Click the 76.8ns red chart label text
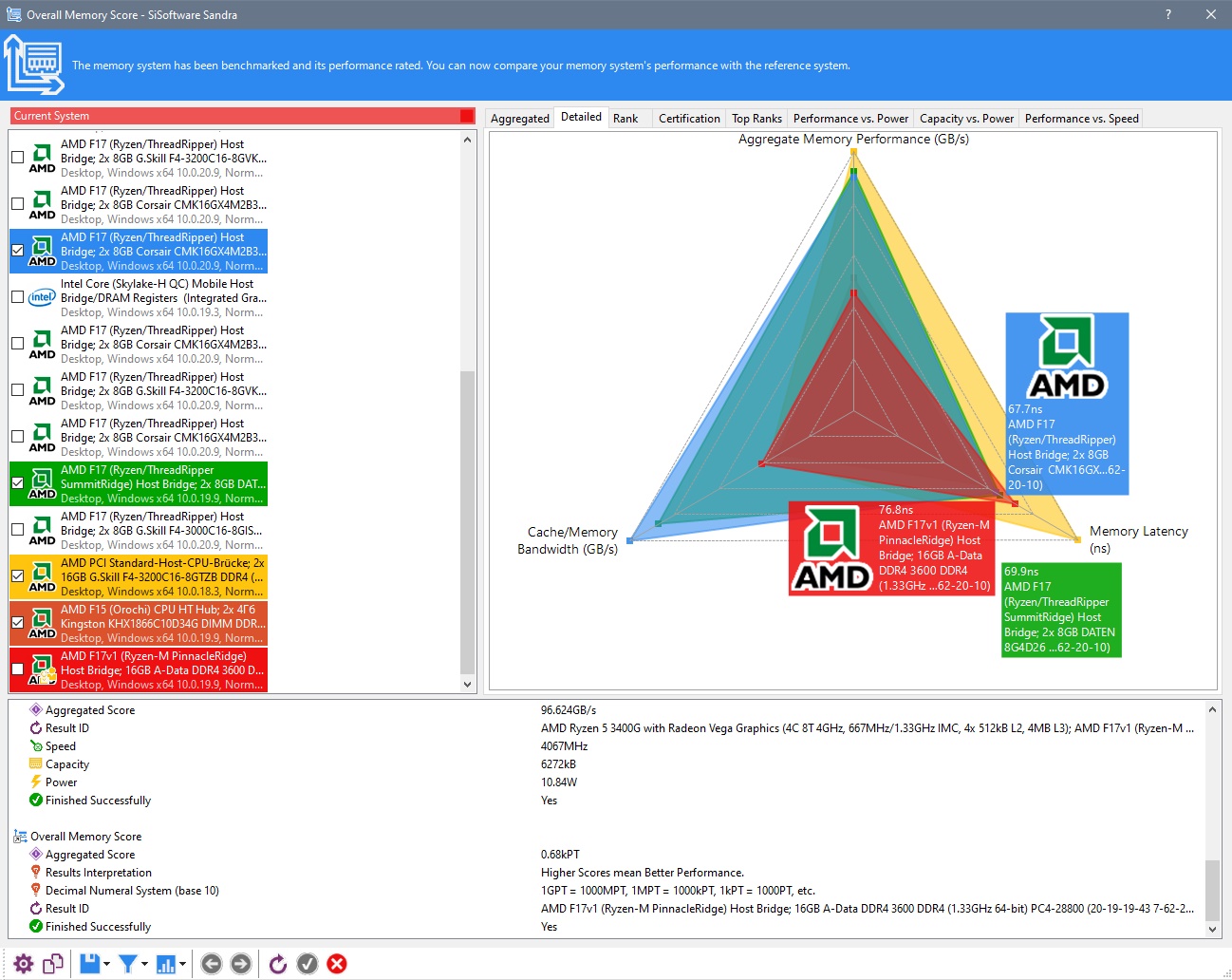1232x980 pixels. [x=934, y=548]
